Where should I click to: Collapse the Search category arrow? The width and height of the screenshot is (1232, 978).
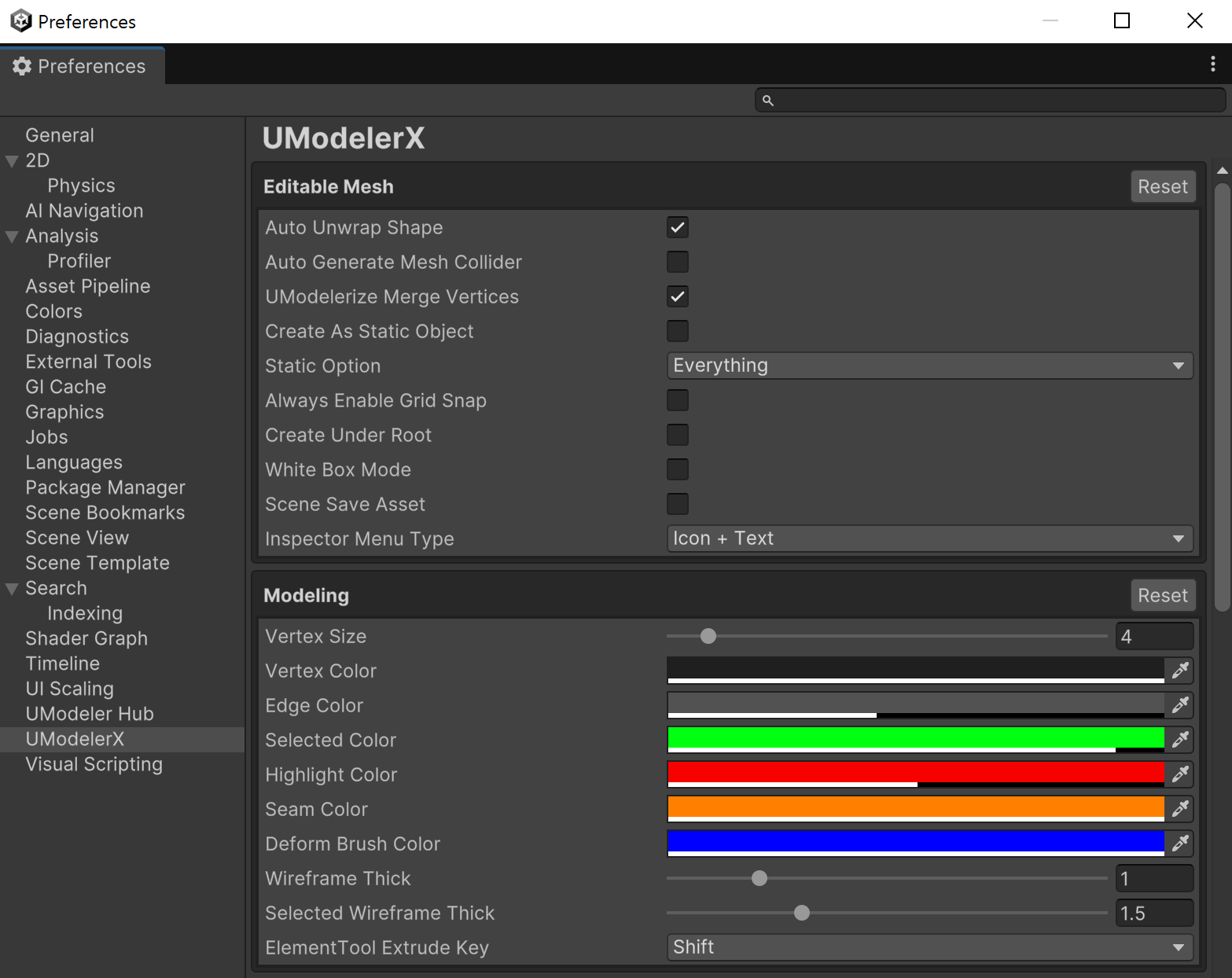(12, 589)
